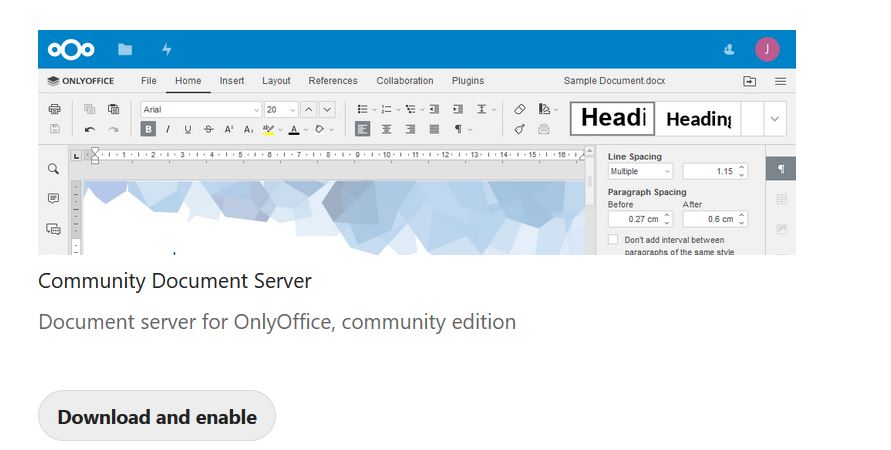
Task: Increase font size with up arrow button
Action: pyautogui.click(x=308, y=109)
